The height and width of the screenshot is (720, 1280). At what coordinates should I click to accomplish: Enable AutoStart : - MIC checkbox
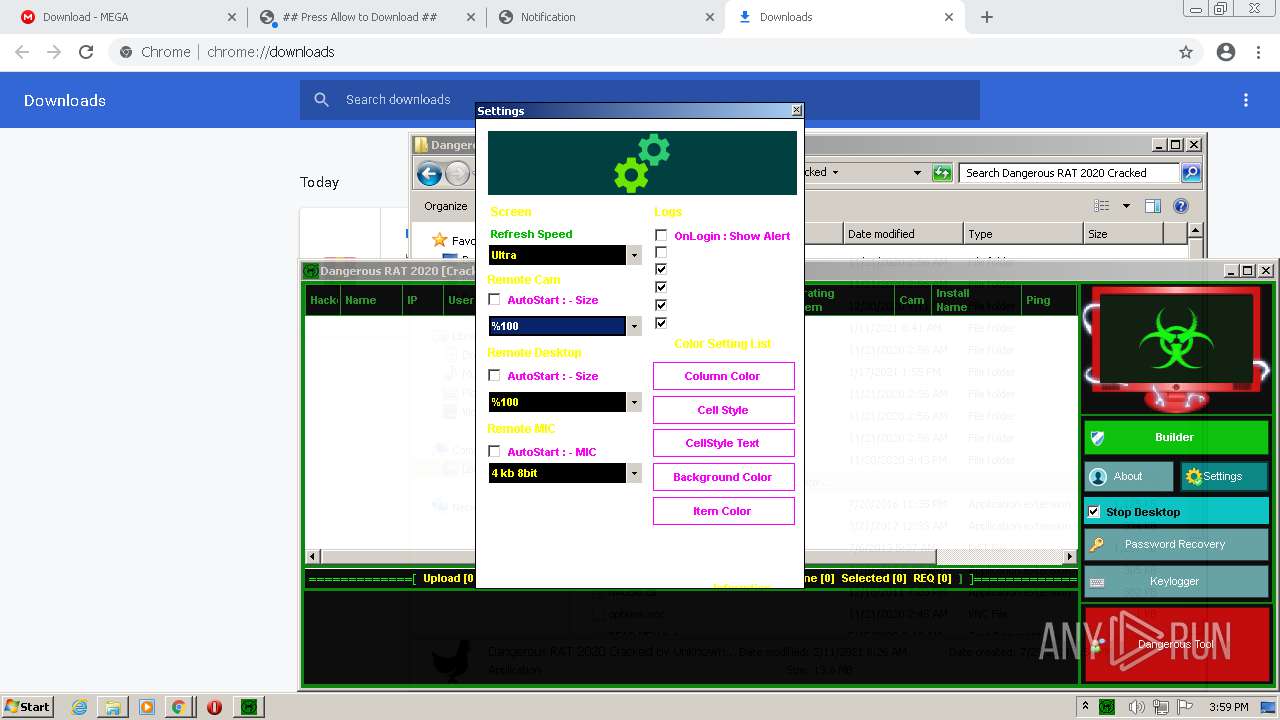494,451
